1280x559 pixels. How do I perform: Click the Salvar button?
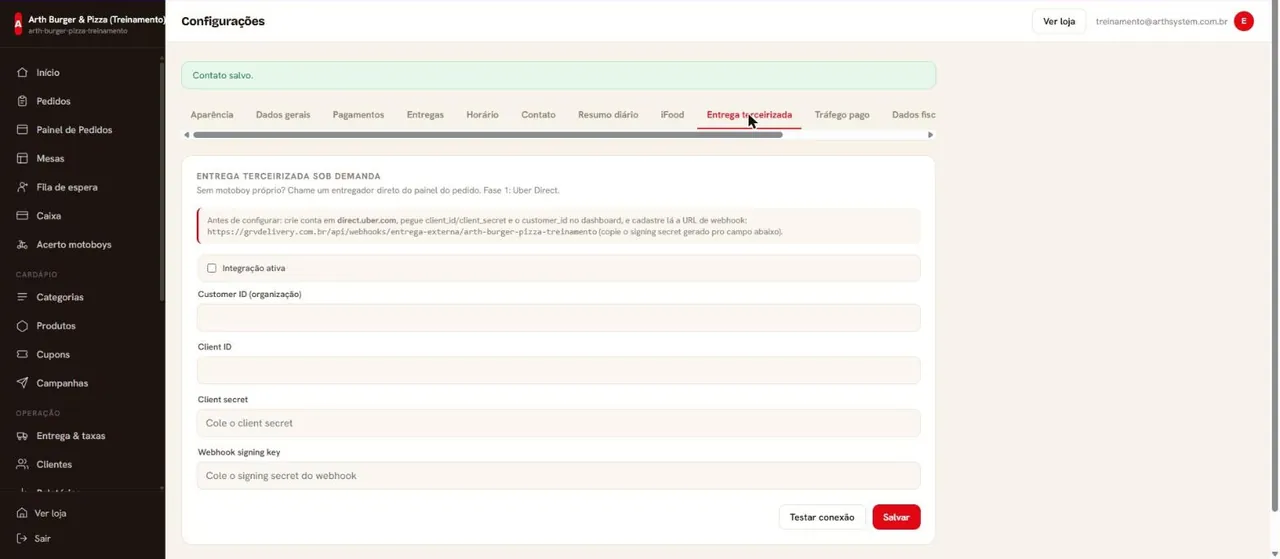(896, 517)
